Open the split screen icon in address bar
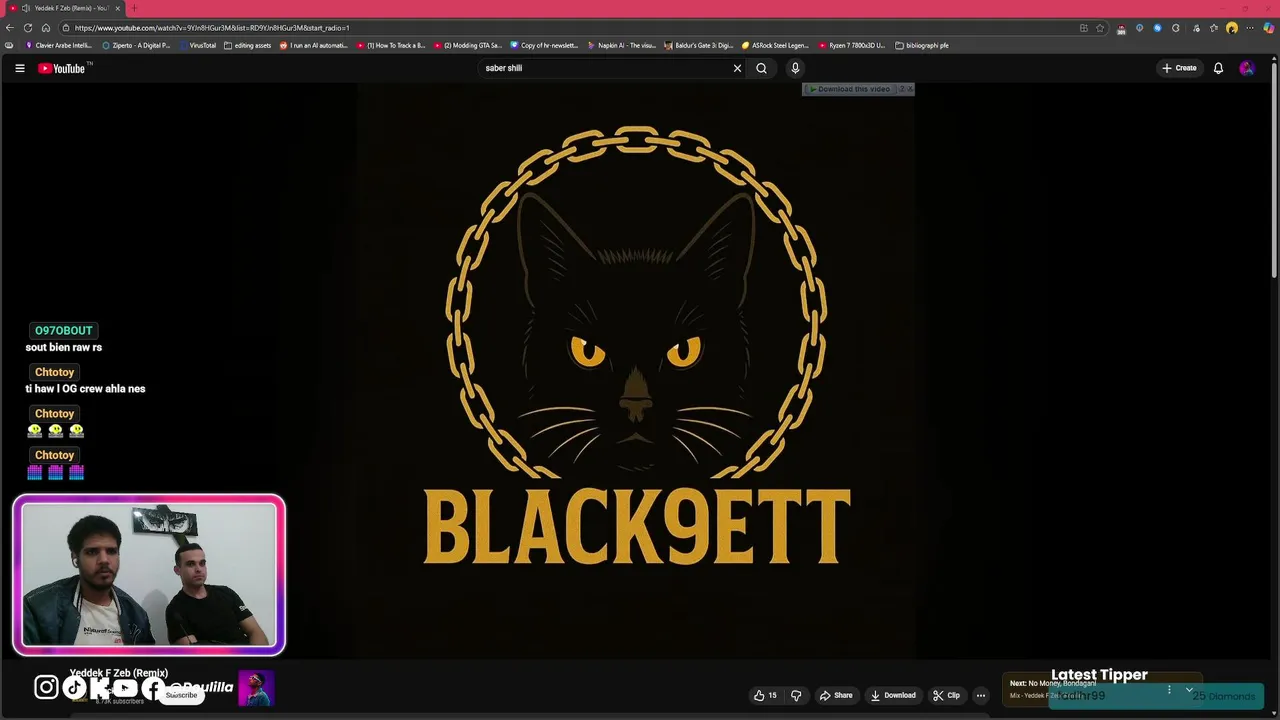1280x720 pixels. click(x=1083, y=28)
